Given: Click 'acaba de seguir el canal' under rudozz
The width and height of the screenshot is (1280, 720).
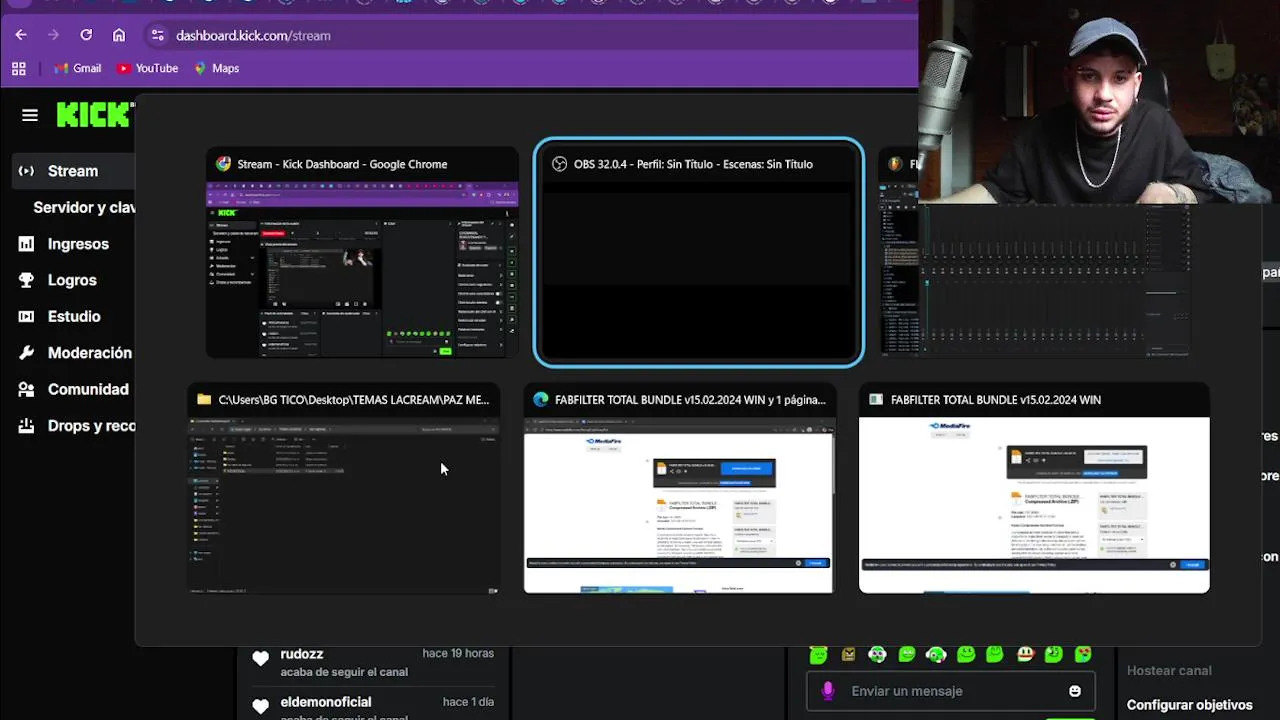Looking at the screenshot, I should pos(344,672).
